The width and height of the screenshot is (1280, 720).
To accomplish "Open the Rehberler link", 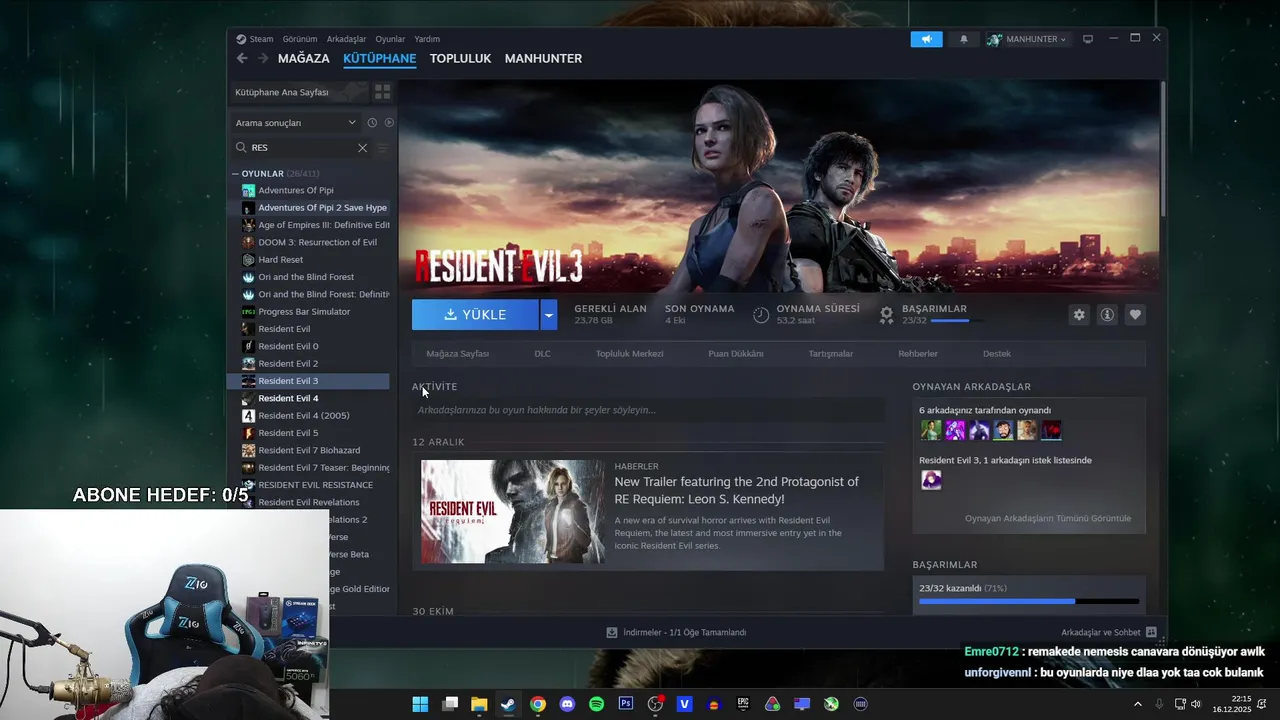I will click(x=918, y=354).
